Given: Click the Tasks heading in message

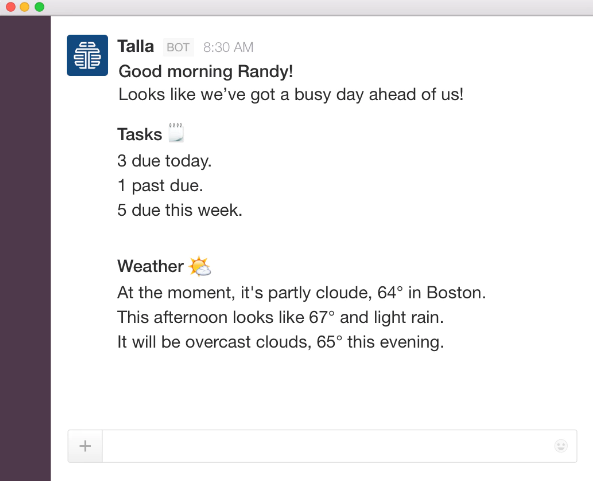Looking at the screenshot, I should pos(140,134).
